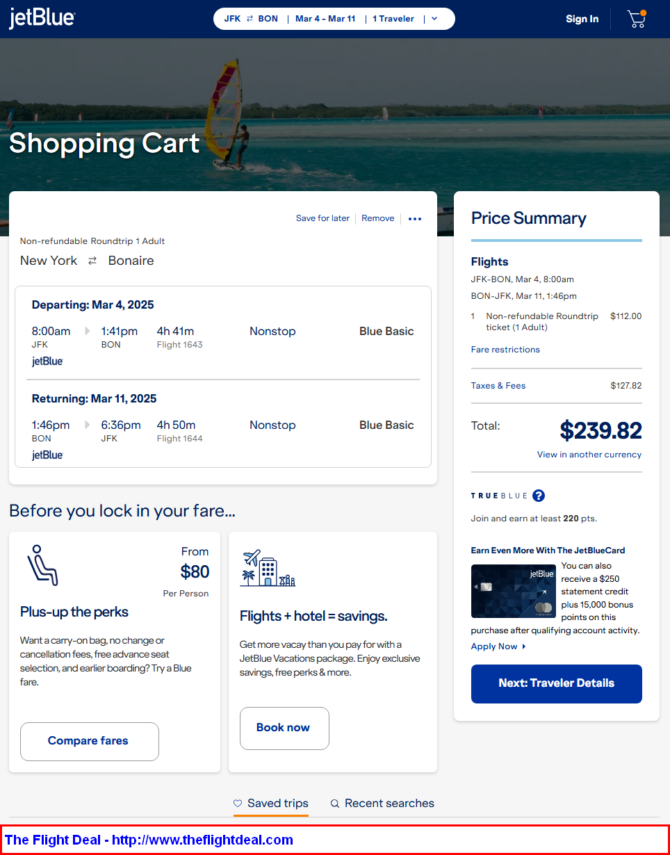Screen dimensions: 670x855
Task: Click the TrueBlue question mark help icon
Action: (539, 496)
